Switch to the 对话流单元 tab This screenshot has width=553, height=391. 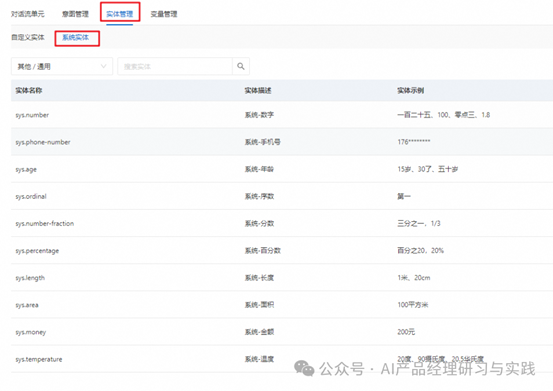pos(28,14)
